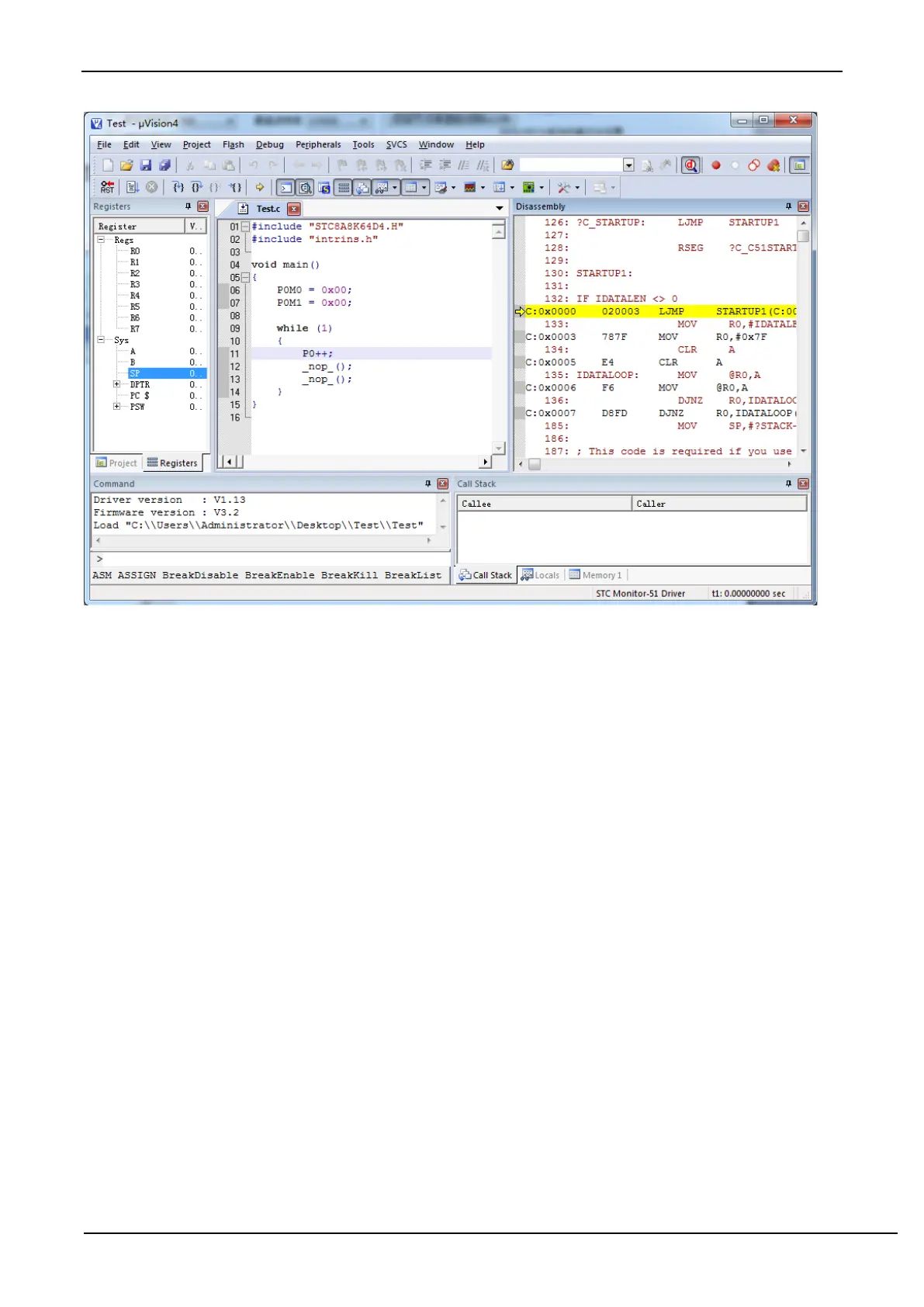Pin the Registers panel with pushpin

coord(188,206)
